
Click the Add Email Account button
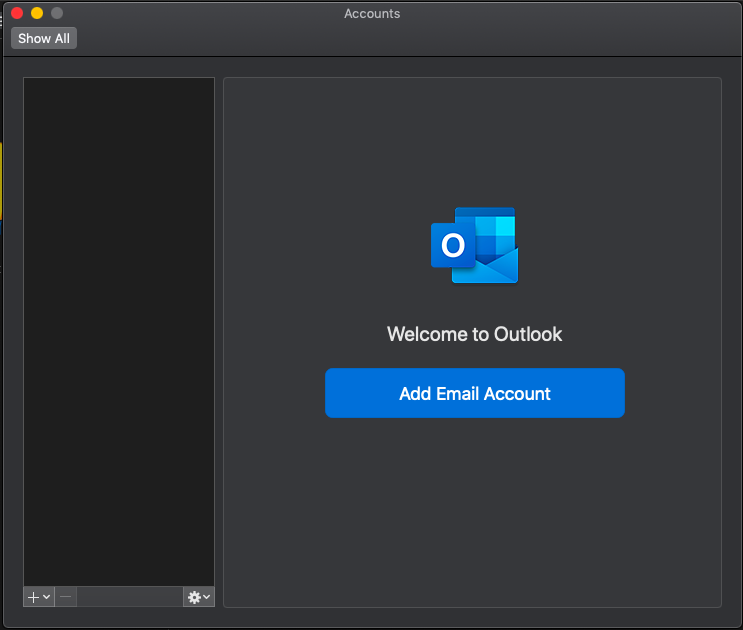coord(474,393)
